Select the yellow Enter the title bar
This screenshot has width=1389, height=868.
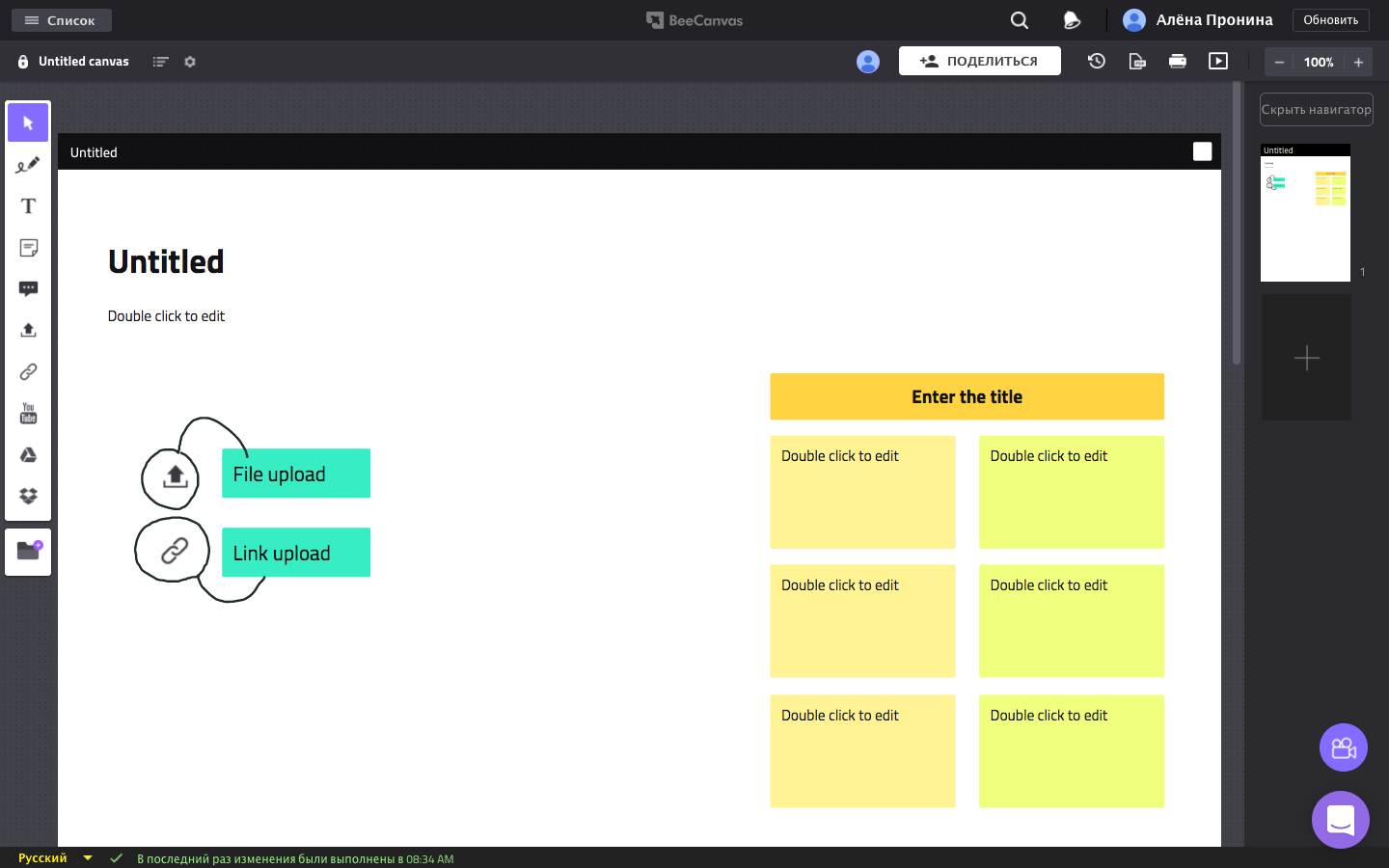point(967,396)
